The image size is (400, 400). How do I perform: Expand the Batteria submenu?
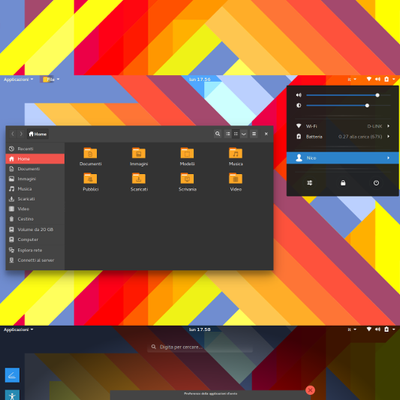pyautogui.click(x=343, y=137)
